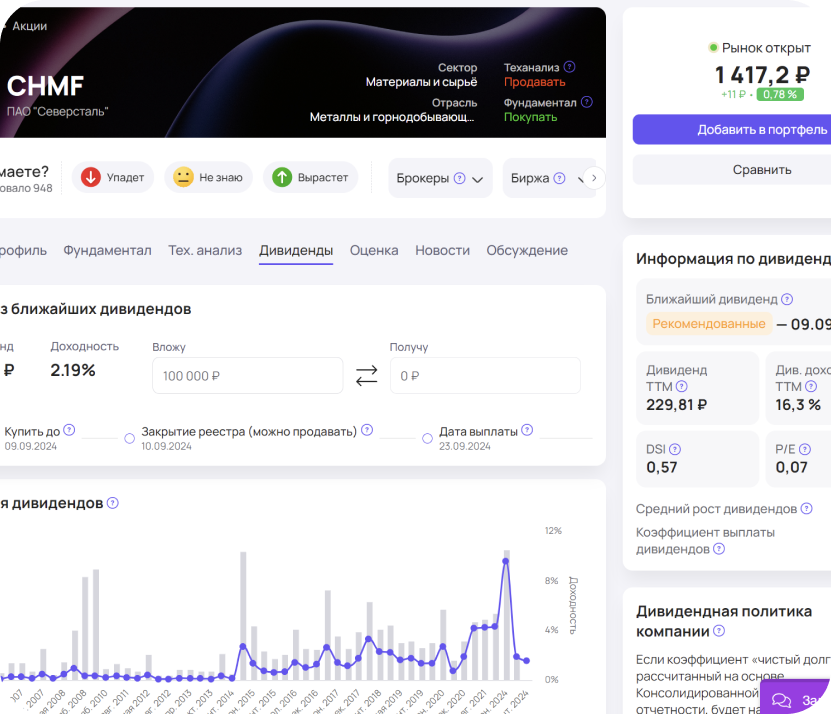Open the chat widget button
831x714 pixels.
(x=794, y=698)
